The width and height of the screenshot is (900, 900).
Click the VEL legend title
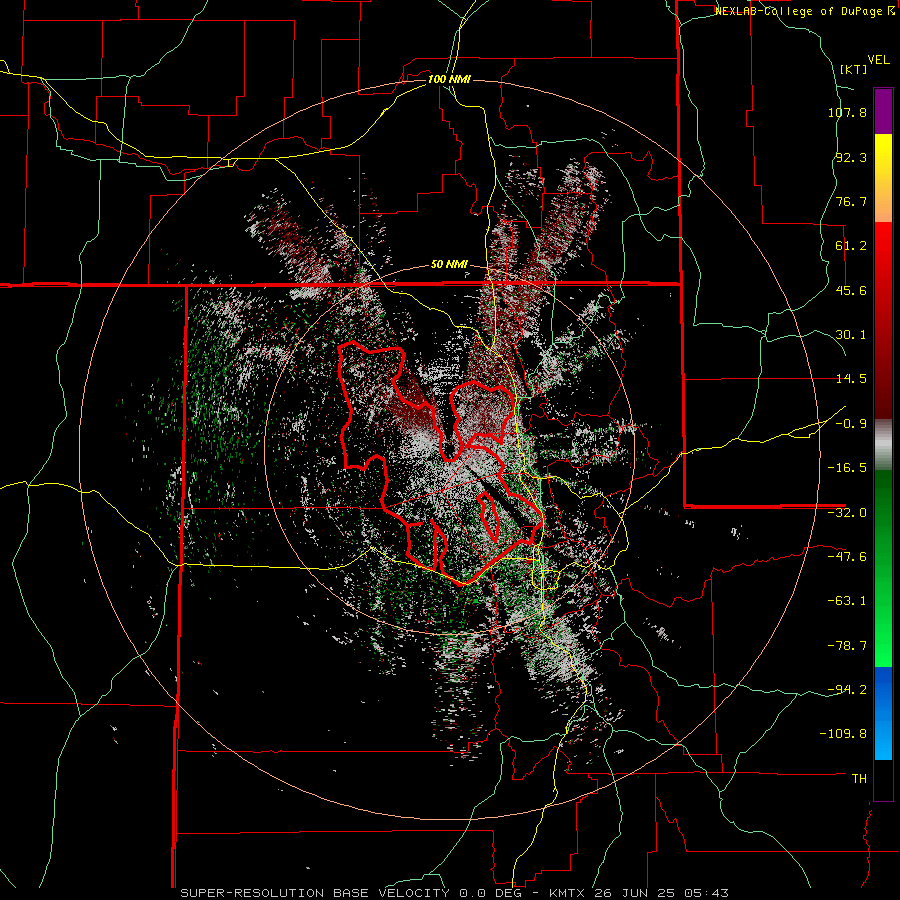click(x=878, y=60)
